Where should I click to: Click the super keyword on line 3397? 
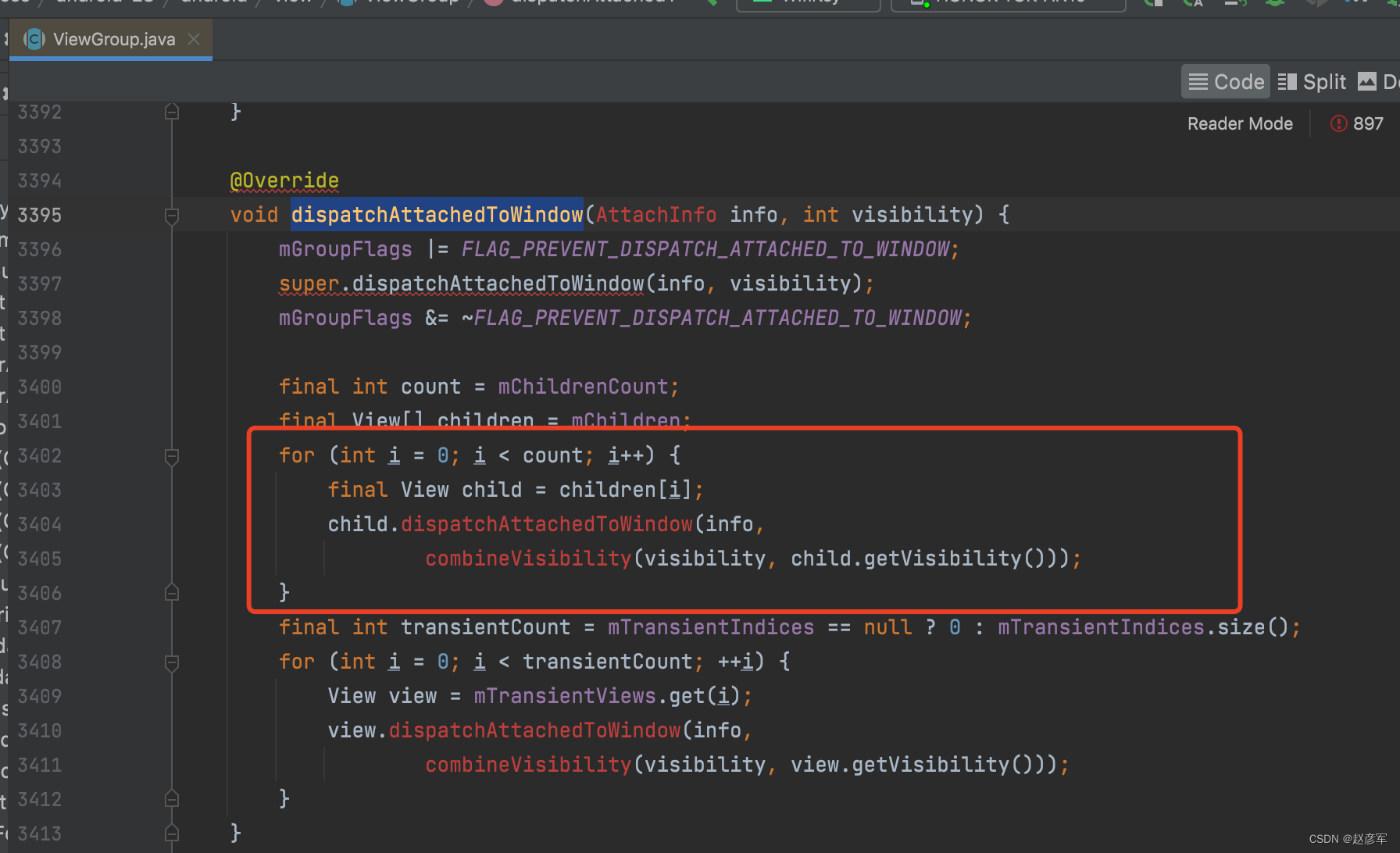[309, 284]
